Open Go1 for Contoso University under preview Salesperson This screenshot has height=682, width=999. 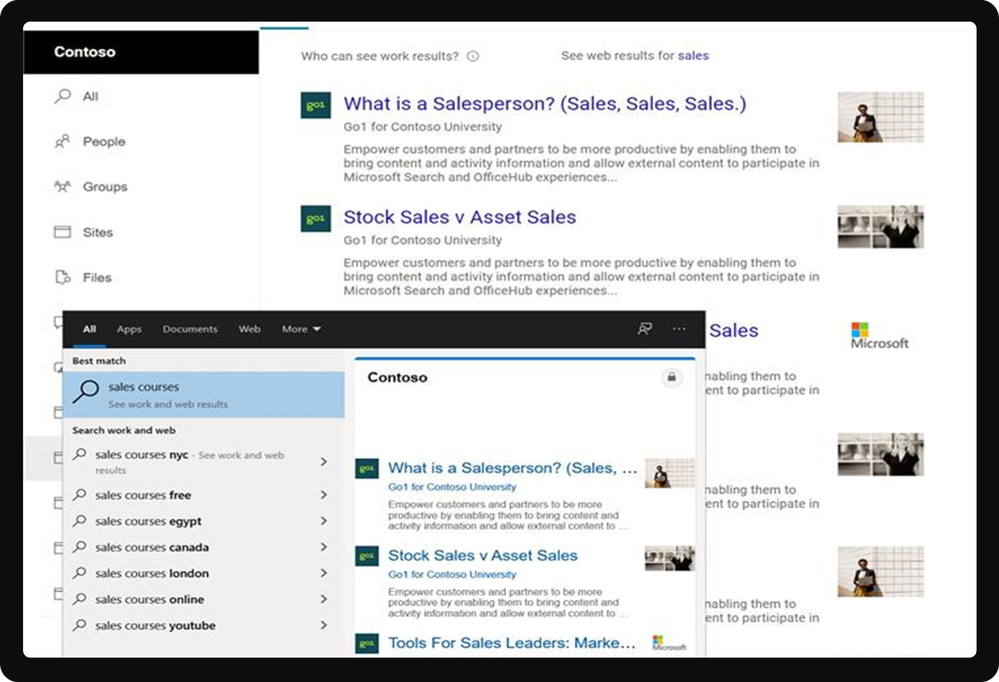click(x=452, y=487)
